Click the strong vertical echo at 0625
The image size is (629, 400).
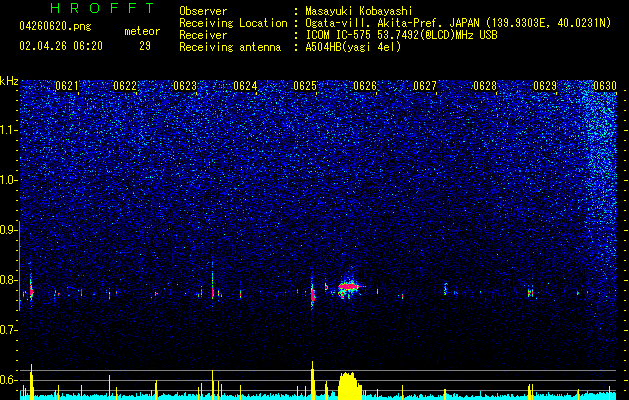point(312,295)
